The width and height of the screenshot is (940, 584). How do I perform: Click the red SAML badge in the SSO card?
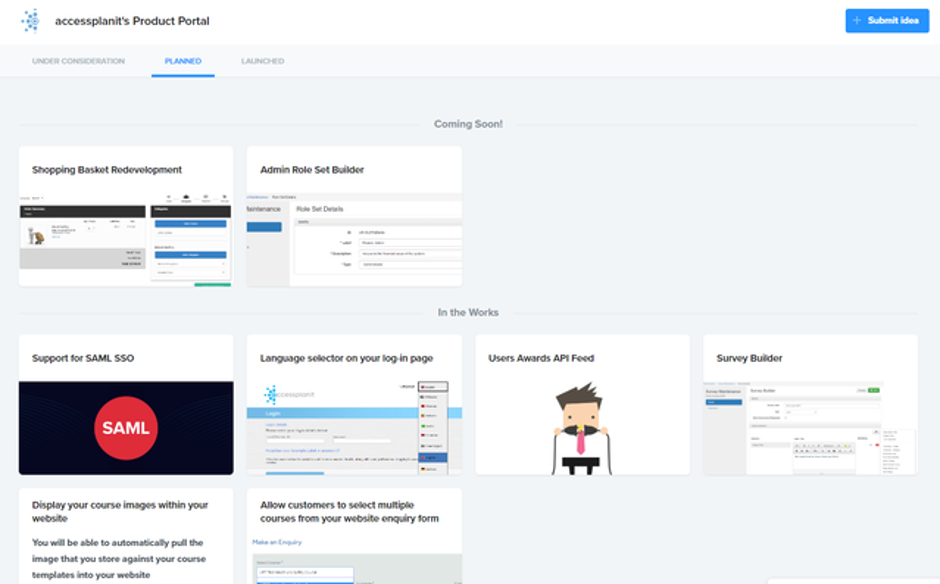click(x=125, y=427)
